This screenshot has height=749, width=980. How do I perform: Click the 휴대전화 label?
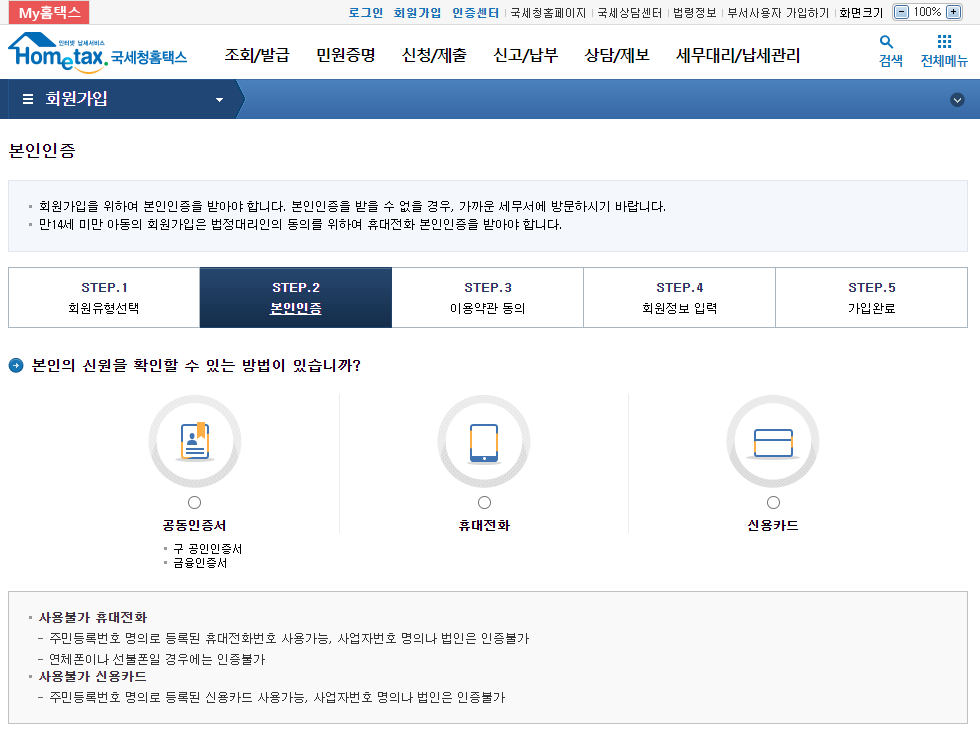484,525
